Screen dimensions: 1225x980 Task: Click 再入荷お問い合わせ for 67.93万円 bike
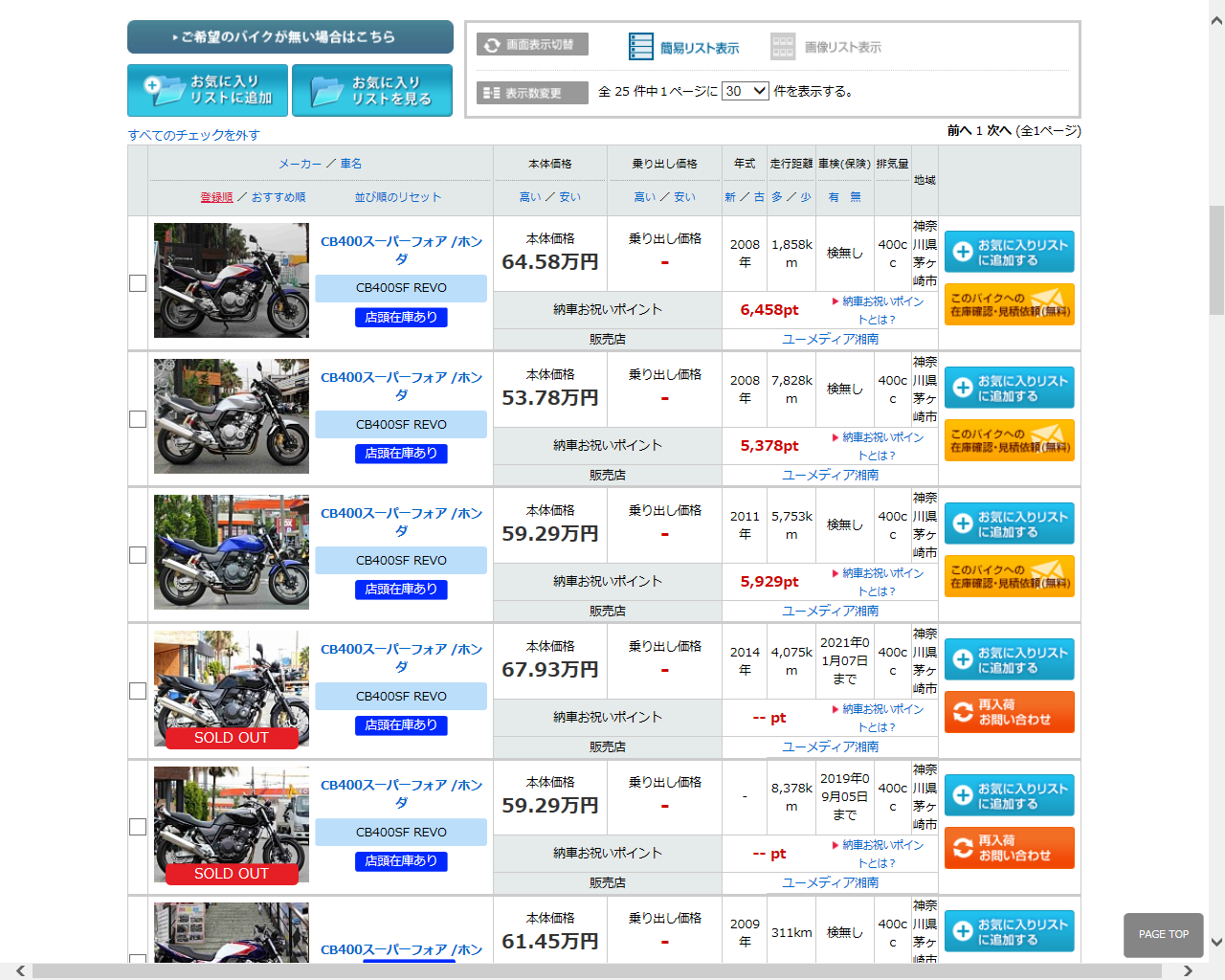[1010, 712]
